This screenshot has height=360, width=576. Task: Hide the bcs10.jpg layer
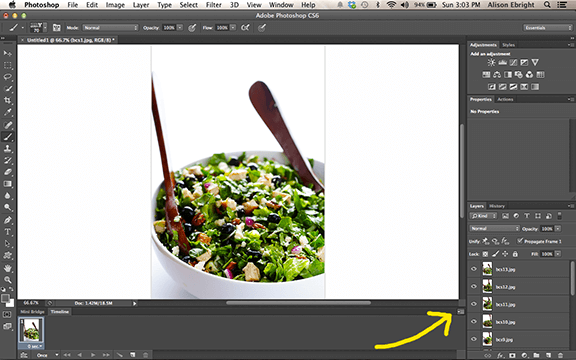point(474,321)
